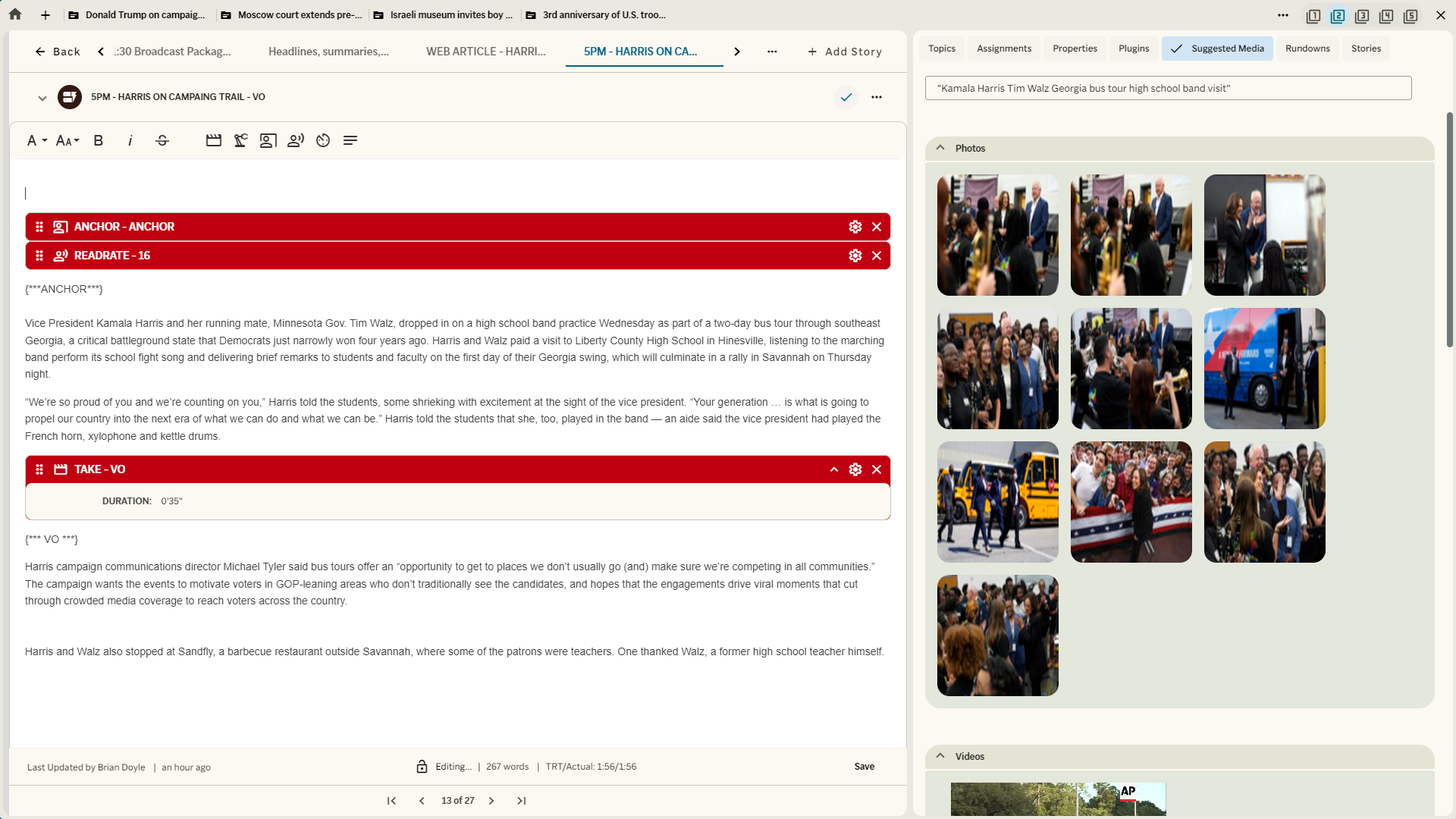Apply bold formatting to script text
Image resolution: width=1456 pixels, height=819 pixels.
(x=98, y=140)
